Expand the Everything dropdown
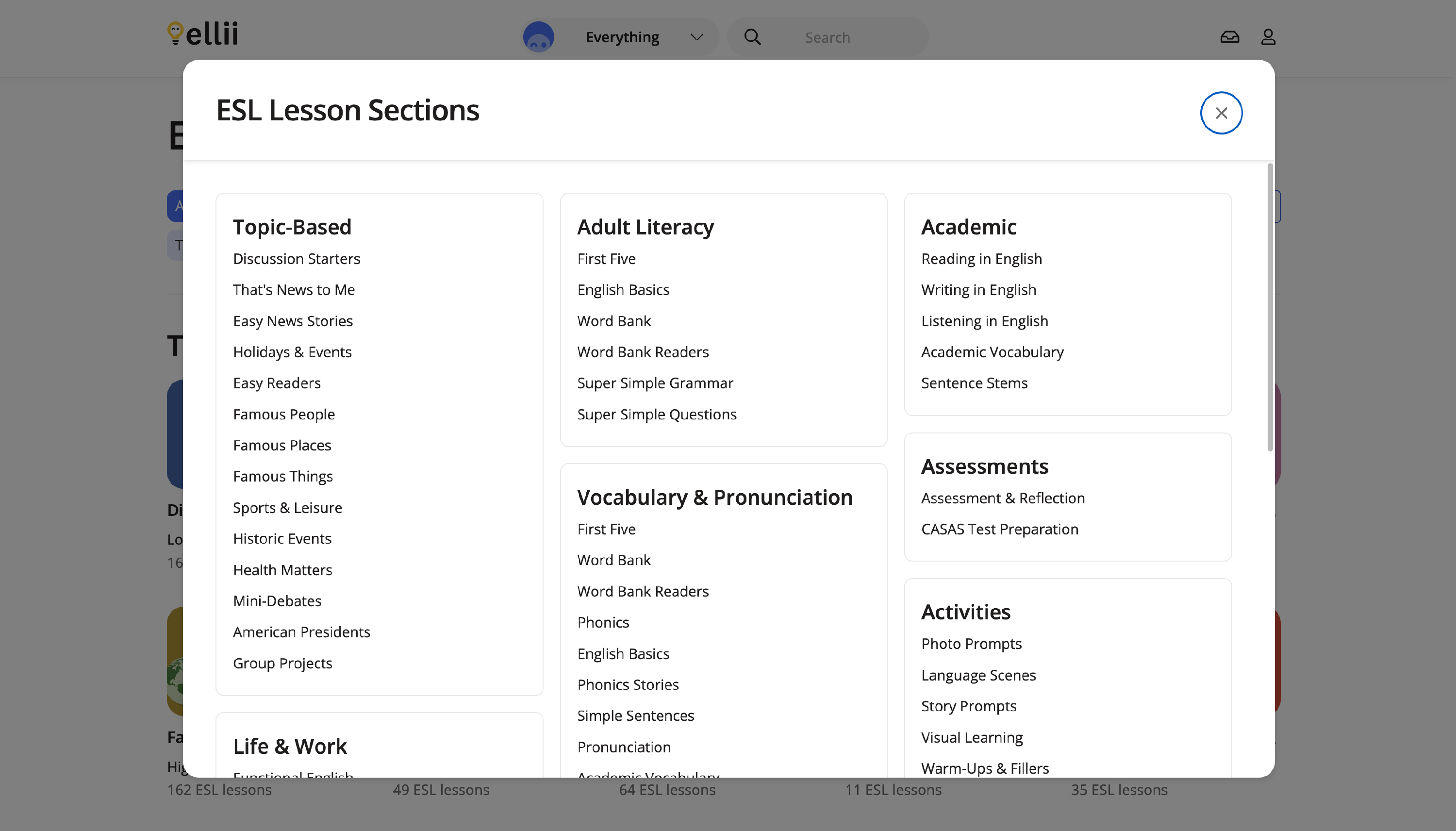Viewport: 1456px width, 831px height. 622,37
